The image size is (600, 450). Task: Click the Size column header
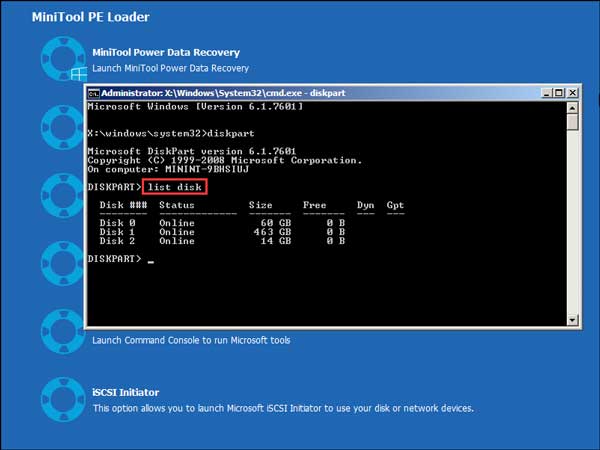[261, 205]
